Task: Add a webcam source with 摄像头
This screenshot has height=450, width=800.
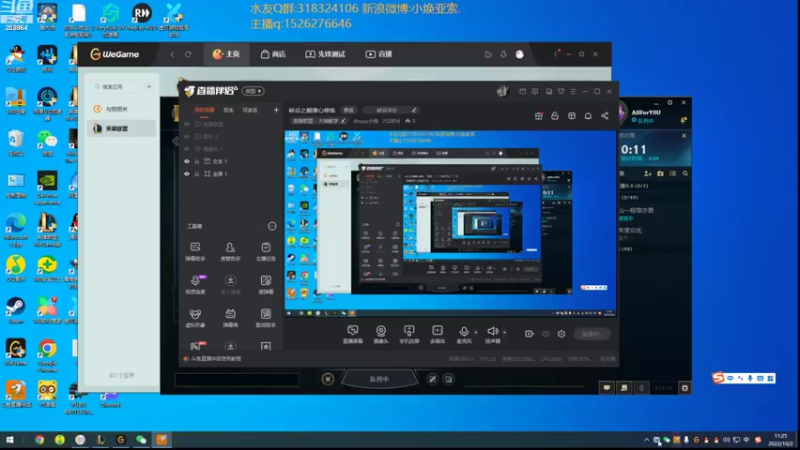Action: point(381,334)
